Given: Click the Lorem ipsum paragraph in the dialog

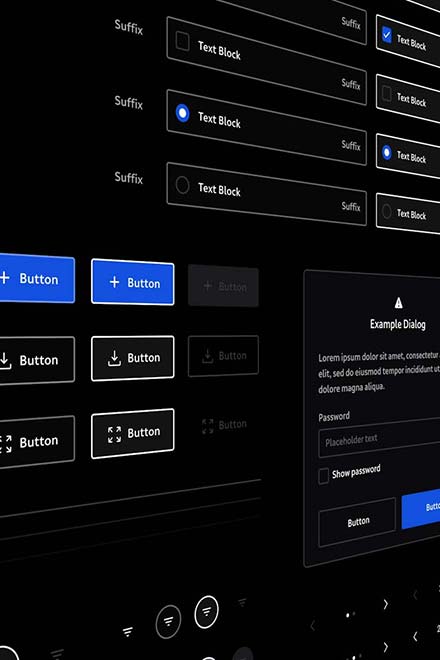Looking at the screenshot, I should 379,372.
